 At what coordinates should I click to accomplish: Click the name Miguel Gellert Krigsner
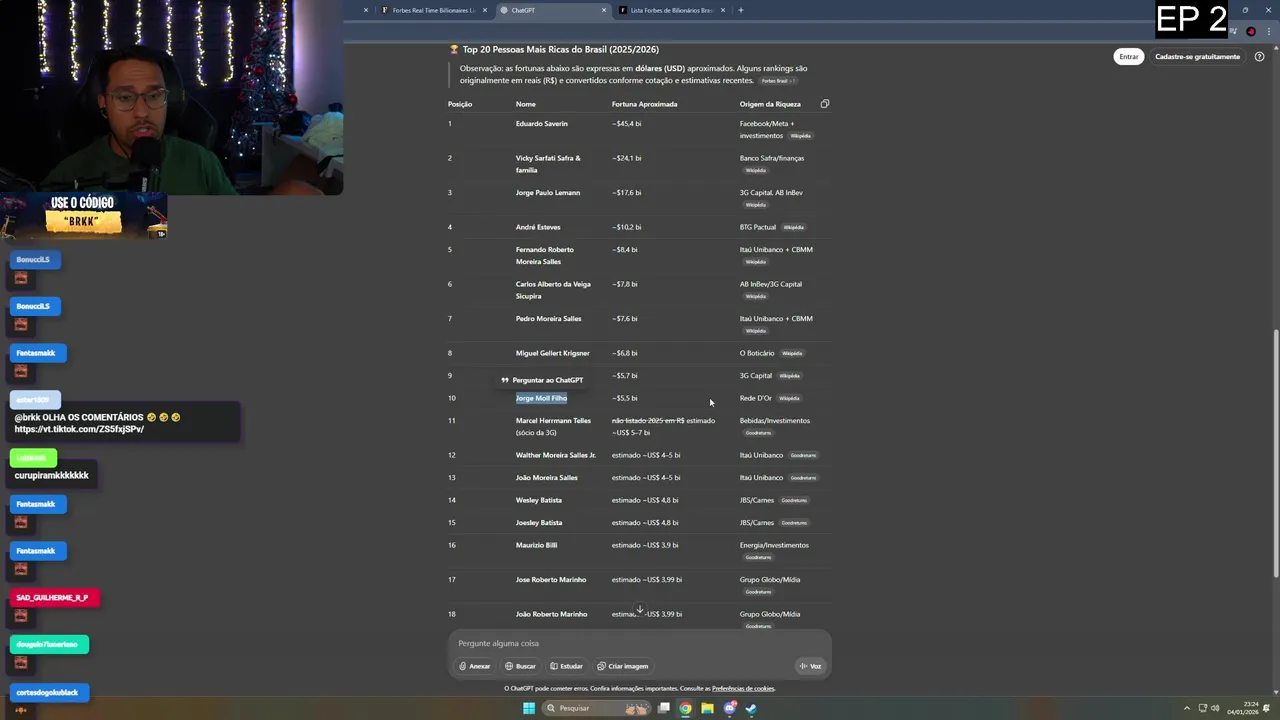[553, 353]
